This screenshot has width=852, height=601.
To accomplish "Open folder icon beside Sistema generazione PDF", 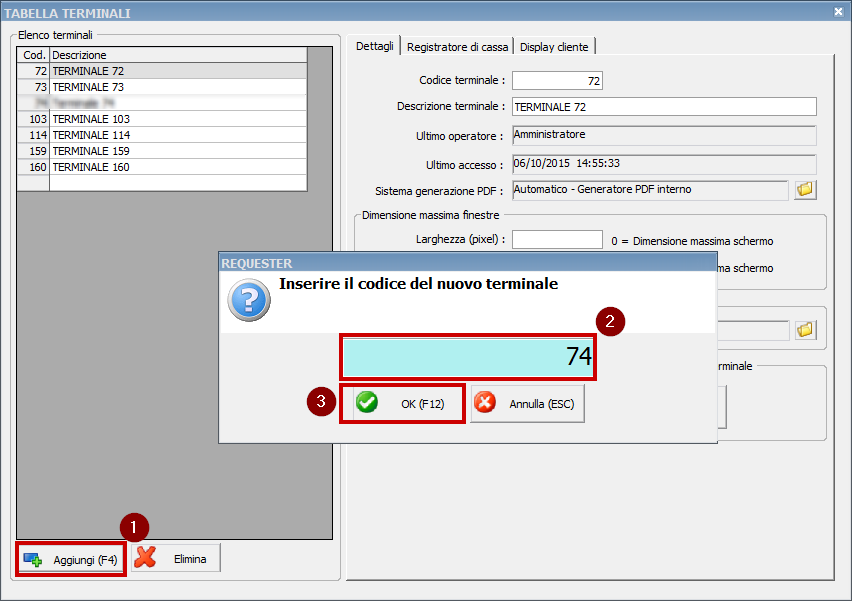I will [805, 190].
